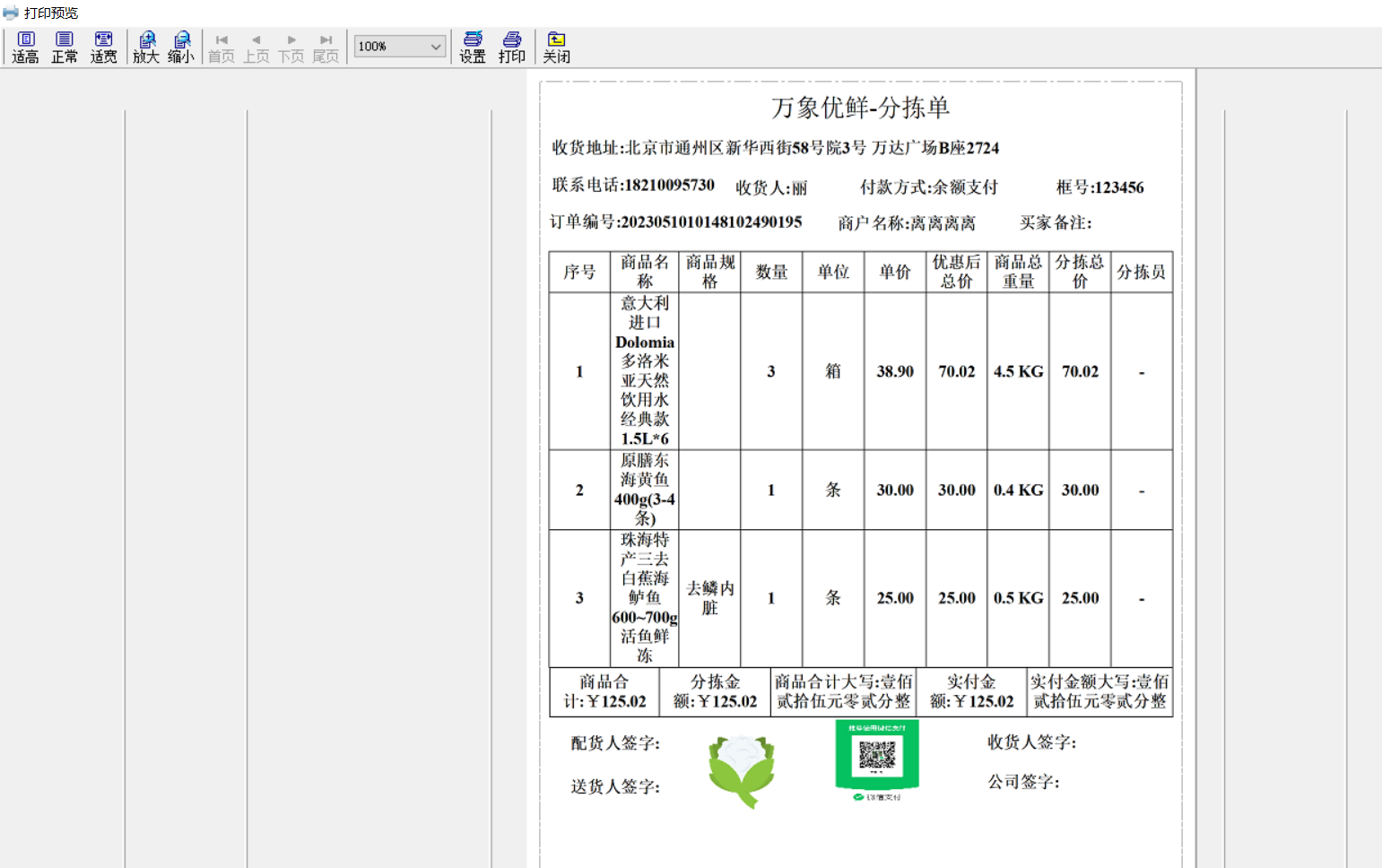Close the preview with 关闭 icon
This screenshot has height=868, width=1382.
(556, 47)
